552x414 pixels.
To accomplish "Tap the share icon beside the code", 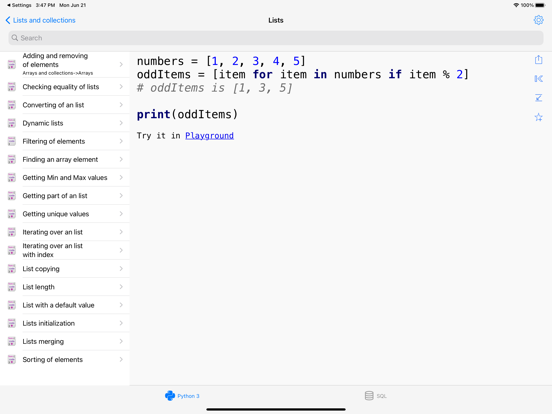I will pos(538,60).
